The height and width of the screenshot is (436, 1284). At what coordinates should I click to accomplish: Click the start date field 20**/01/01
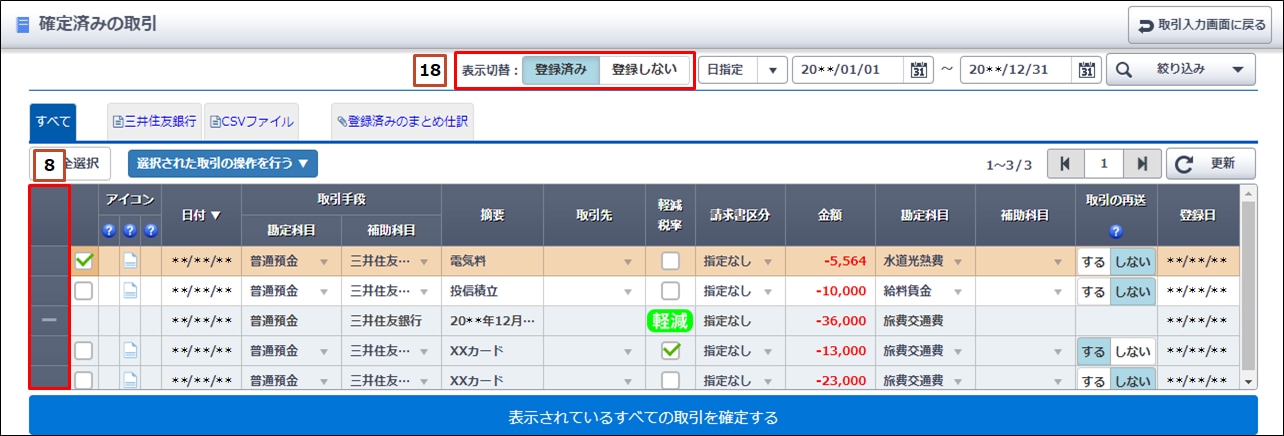[x=850, y=70]
